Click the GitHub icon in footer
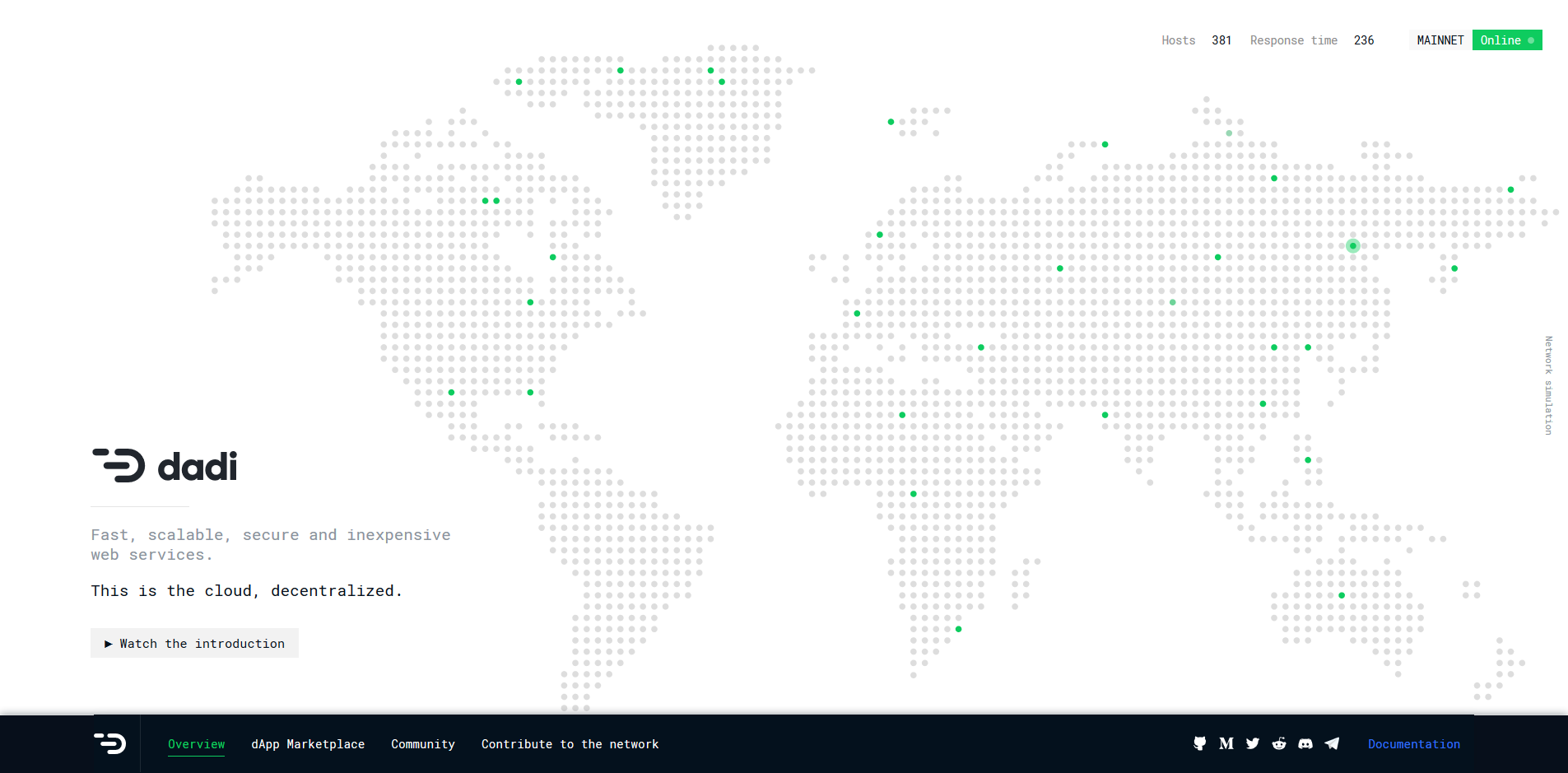This screenshot has height=773, width=1568. 1199,743
